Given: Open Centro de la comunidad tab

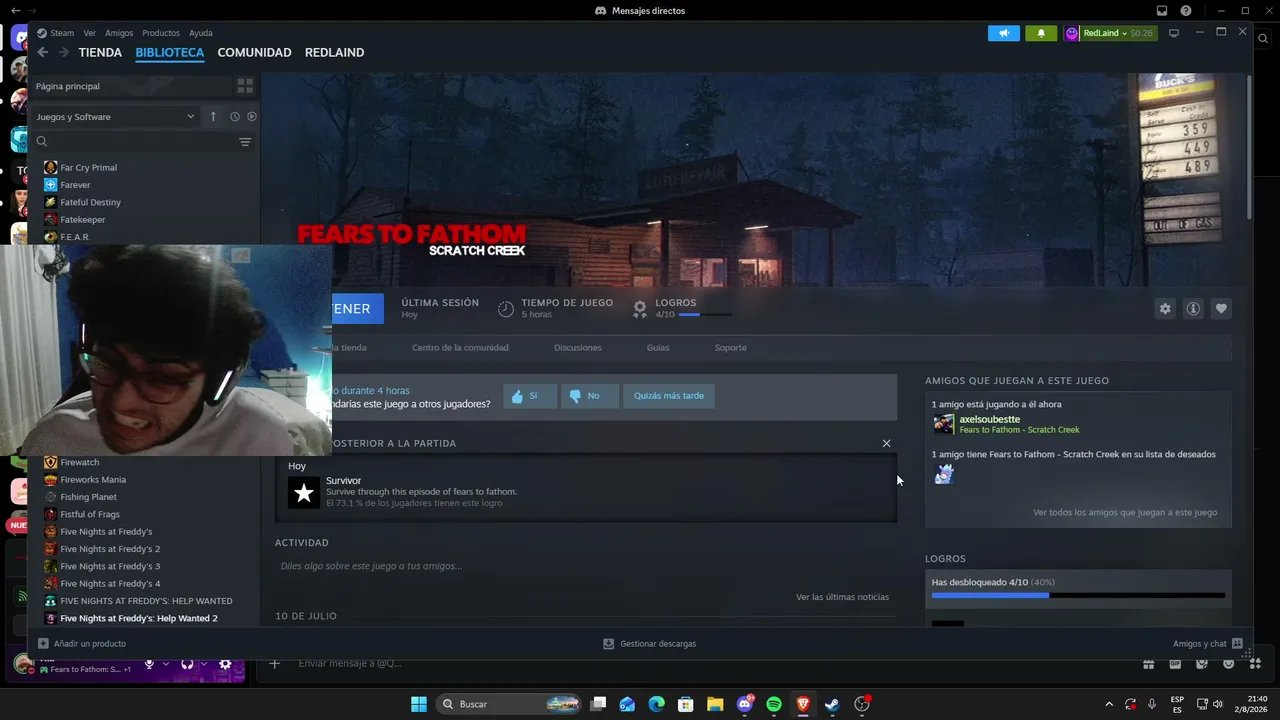Looking at the screenshot, I should click(x=460, y=348).
